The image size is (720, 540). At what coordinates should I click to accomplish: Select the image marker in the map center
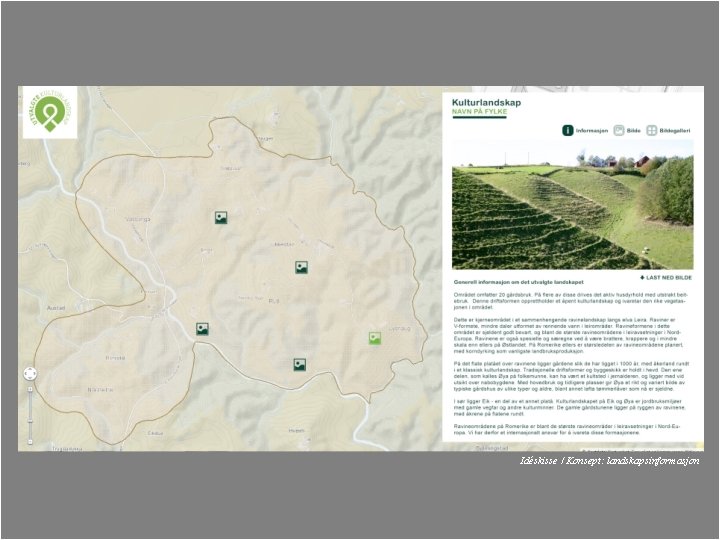point(301,267)
